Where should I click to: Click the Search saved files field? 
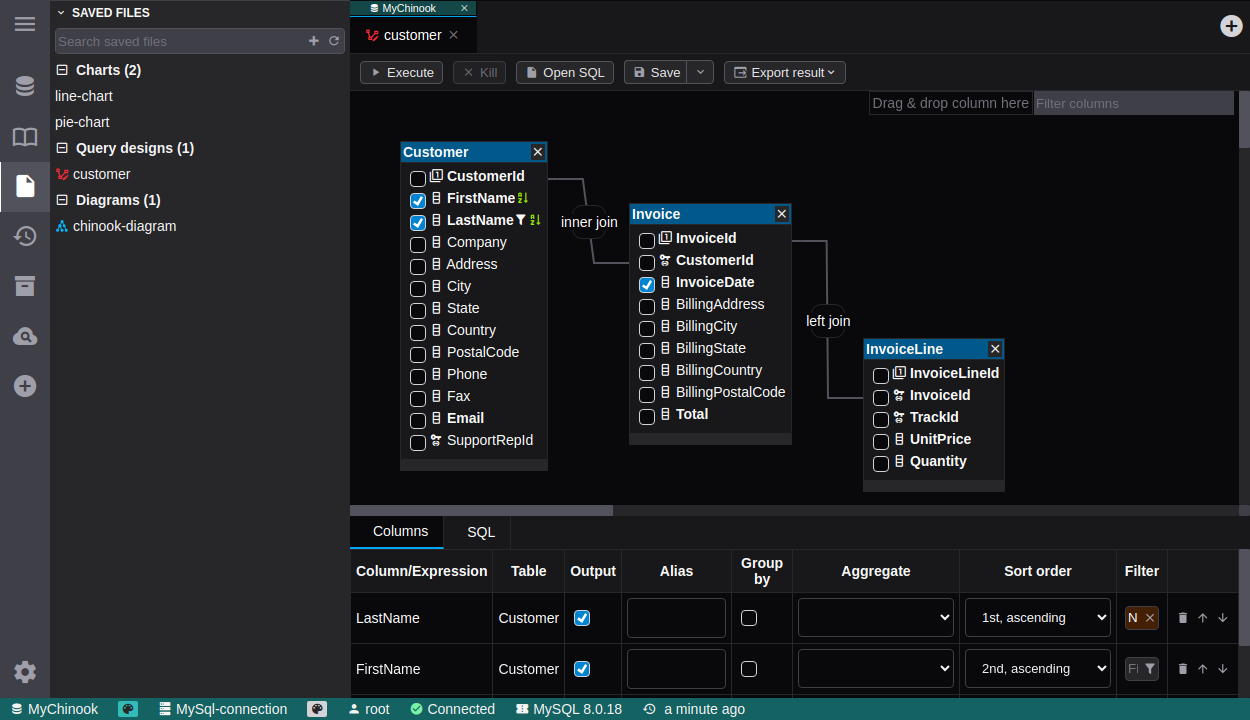click(x=180, y=41)
